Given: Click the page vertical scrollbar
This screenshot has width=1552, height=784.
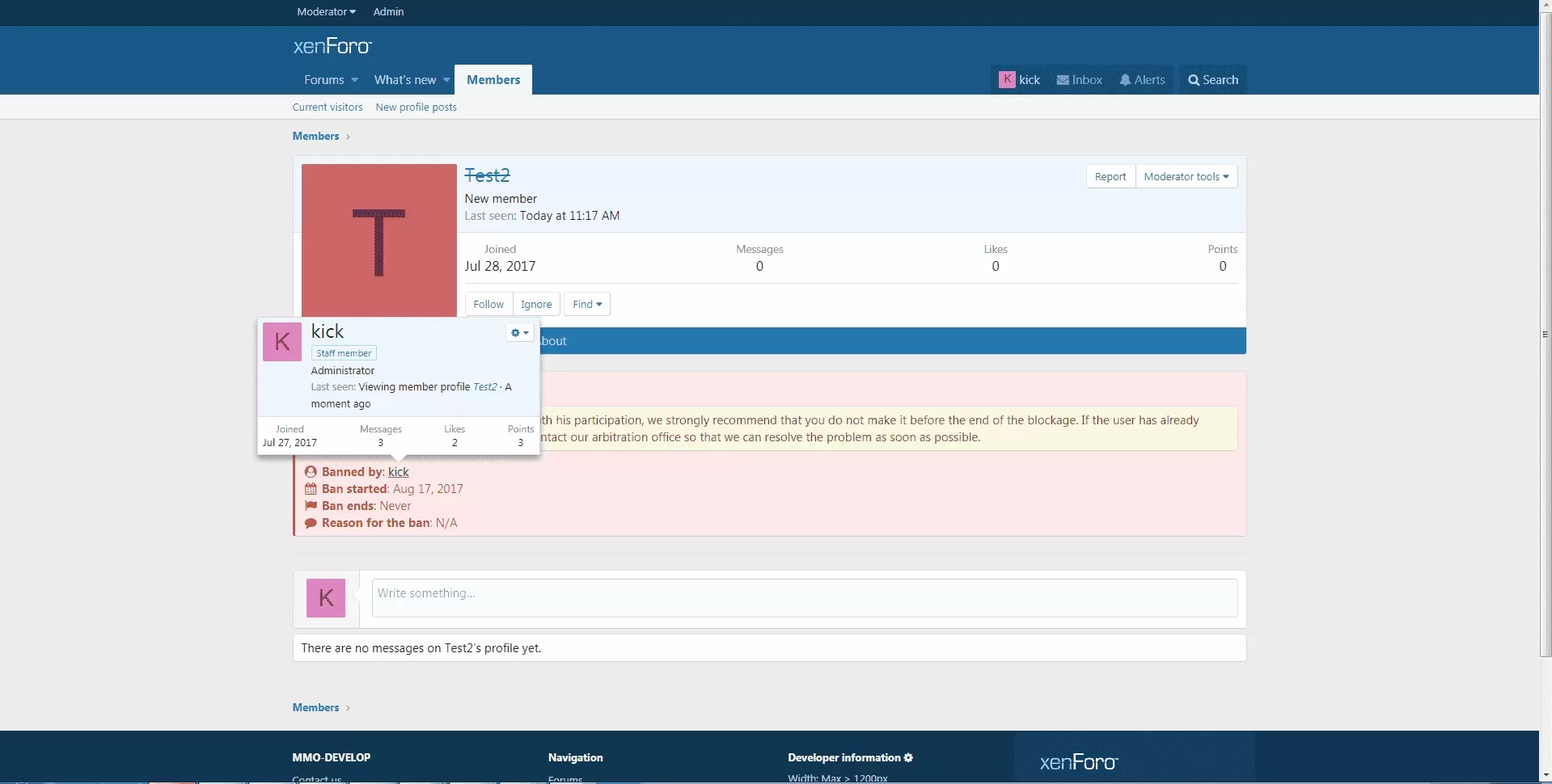Looking at the screenshot, I should click(1546, 334).
